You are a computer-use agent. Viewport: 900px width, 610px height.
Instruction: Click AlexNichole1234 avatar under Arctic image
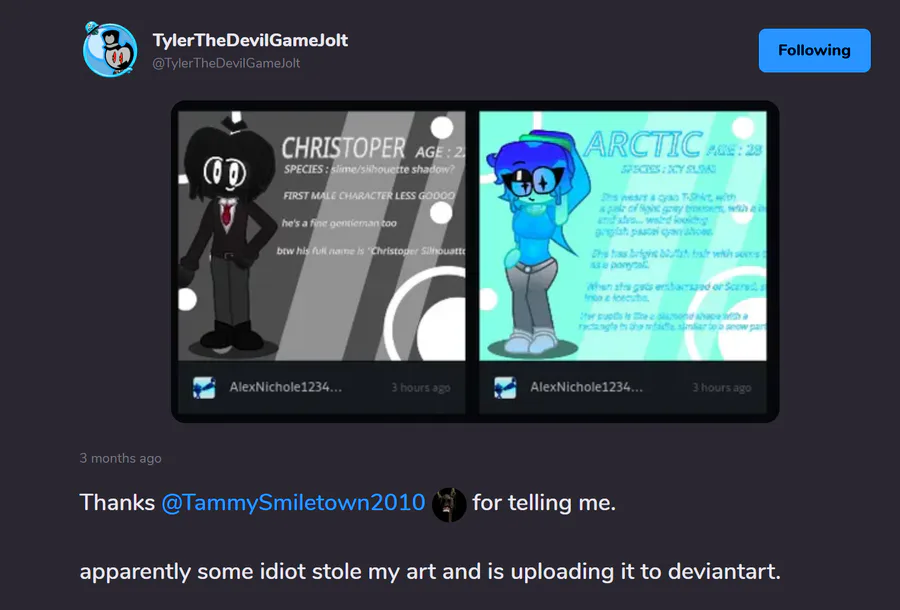[505, 387]
